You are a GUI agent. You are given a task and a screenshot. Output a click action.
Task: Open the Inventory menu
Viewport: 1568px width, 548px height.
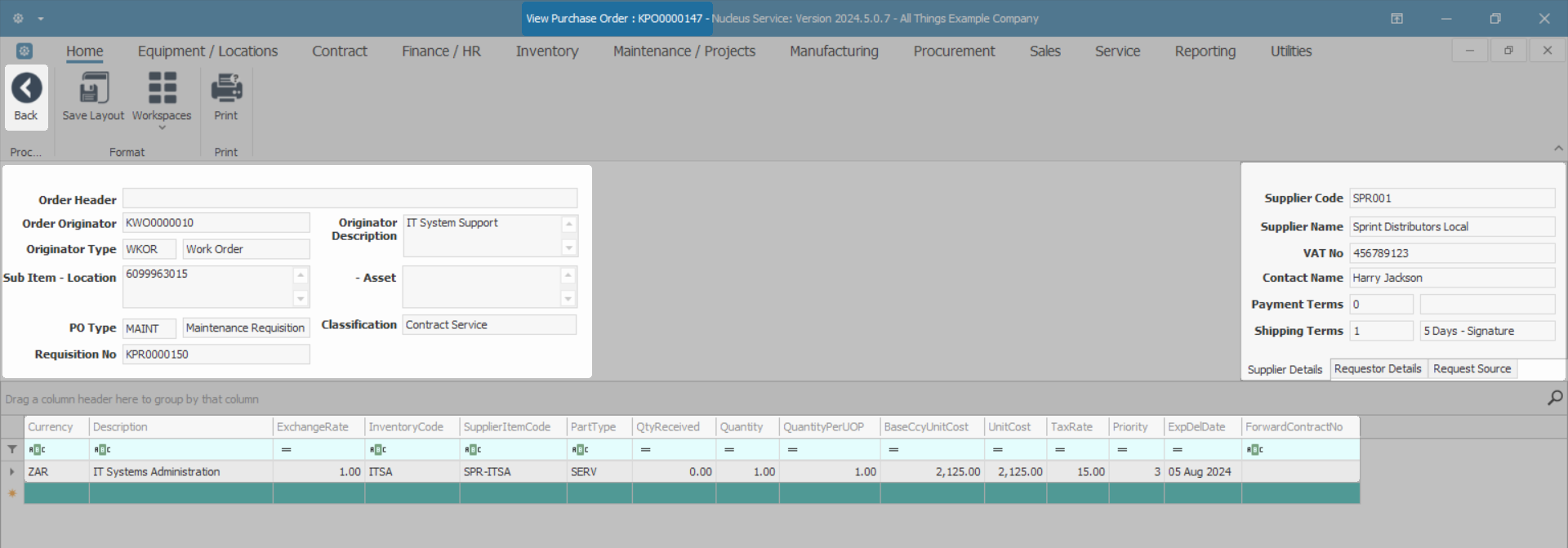[x=547, y=51]
